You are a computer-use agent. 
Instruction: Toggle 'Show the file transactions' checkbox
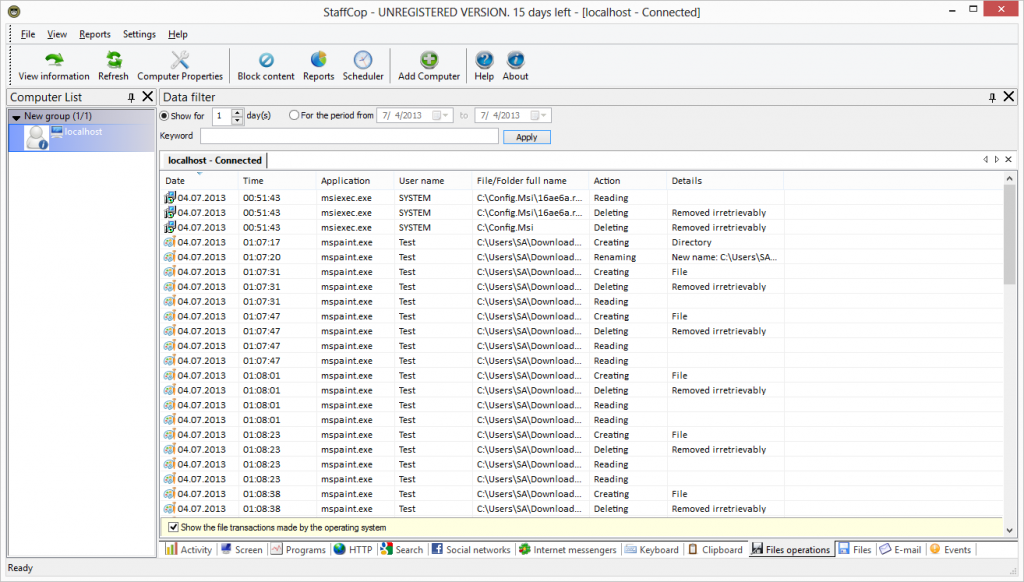(x=173, y=527)
